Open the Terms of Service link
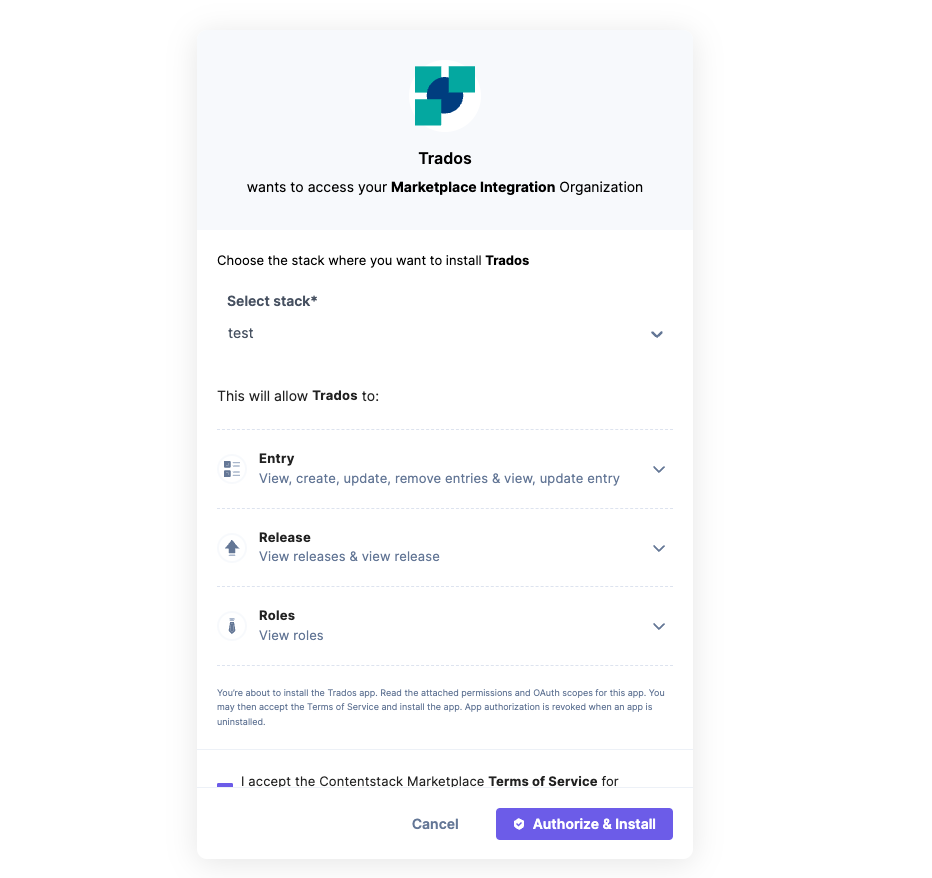 (x=543, y=781)
